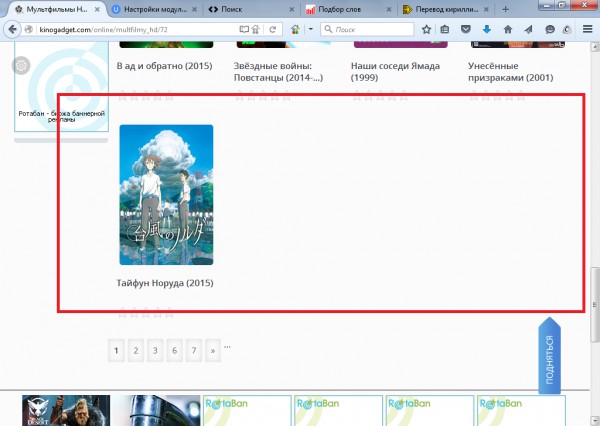Close the Подбор слов tab

tap(389, 10)
